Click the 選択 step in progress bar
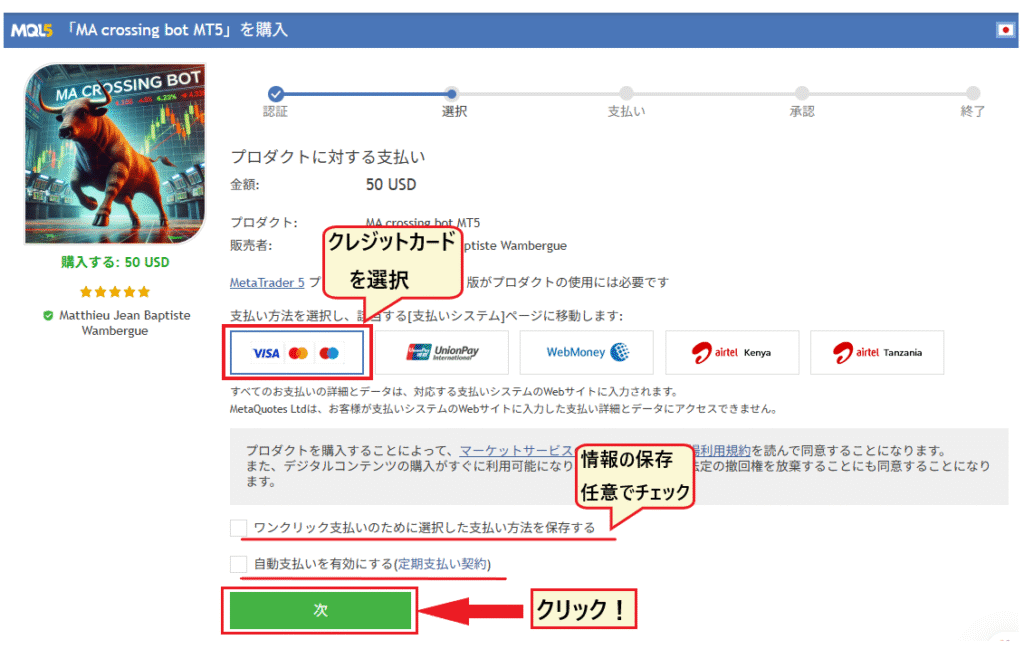1024x649 pixels. (453, 93)
